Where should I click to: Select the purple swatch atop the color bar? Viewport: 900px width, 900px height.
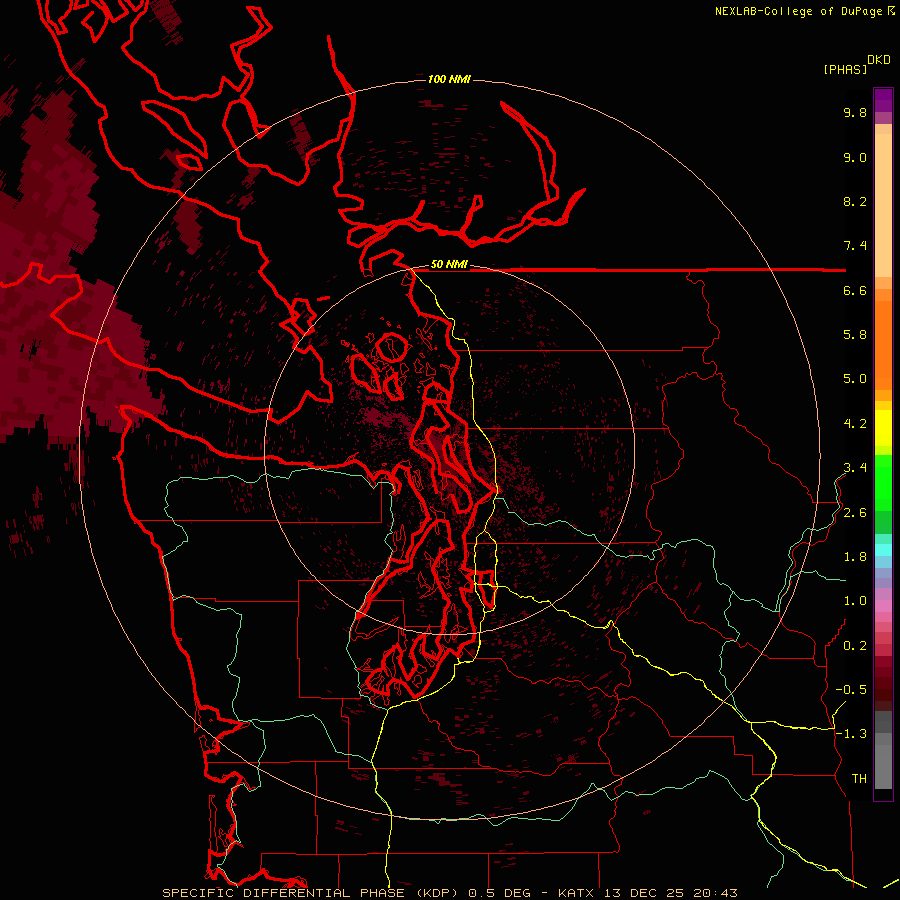coord(883,100)
